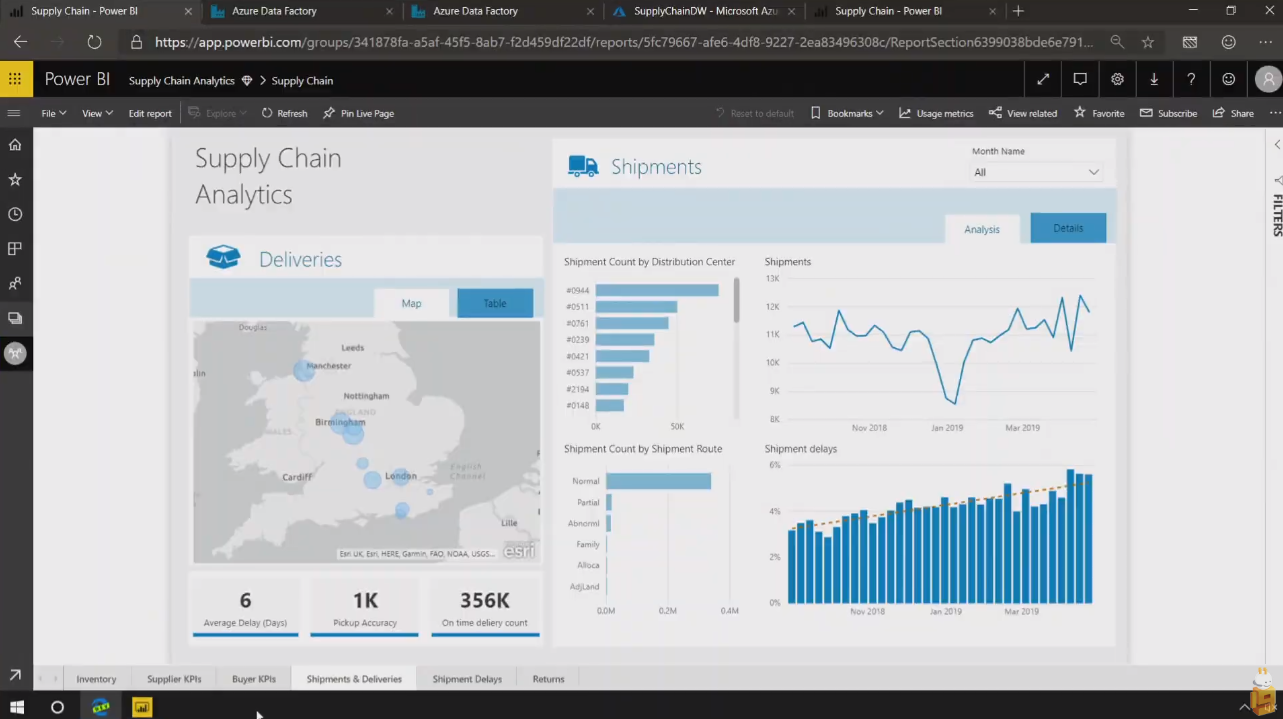Click the browser zoom magnifier icon
This screenshot has width=1283, height=719.
click(x=1116, y=43)
